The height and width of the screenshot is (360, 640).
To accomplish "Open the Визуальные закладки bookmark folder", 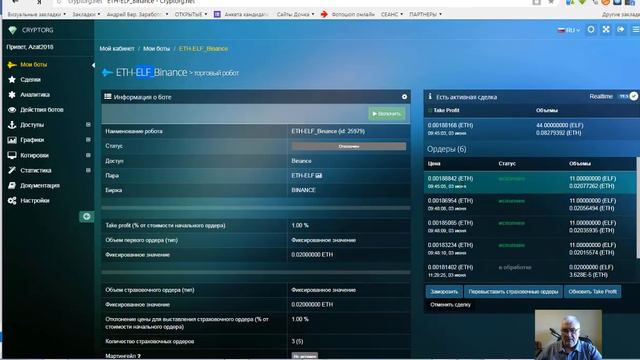I will 37,14.
